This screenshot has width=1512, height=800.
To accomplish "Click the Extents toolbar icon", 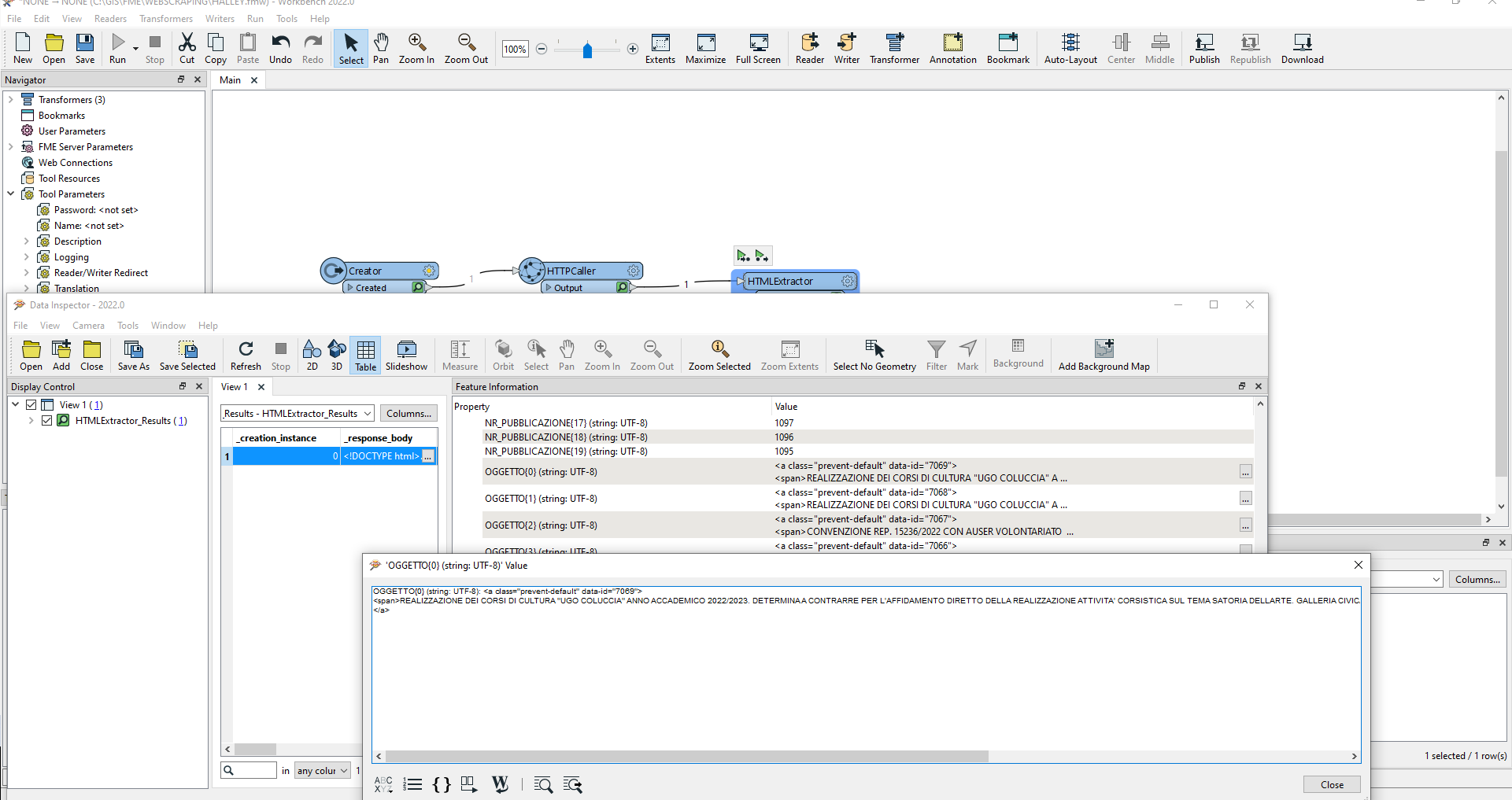I will [x=660, y=49].
